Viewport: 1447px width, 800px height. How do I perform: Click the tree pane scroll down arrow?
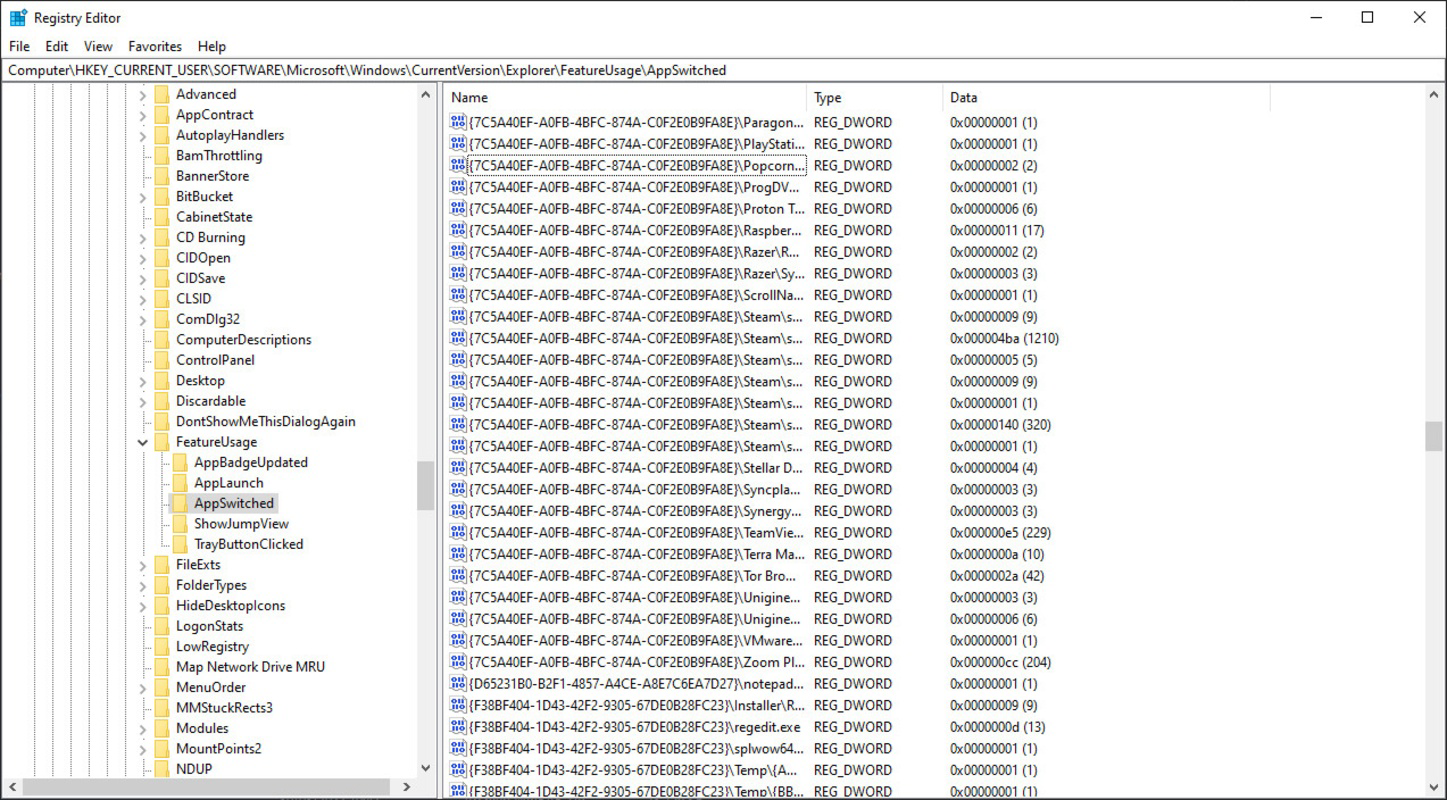tap(426, 768)
